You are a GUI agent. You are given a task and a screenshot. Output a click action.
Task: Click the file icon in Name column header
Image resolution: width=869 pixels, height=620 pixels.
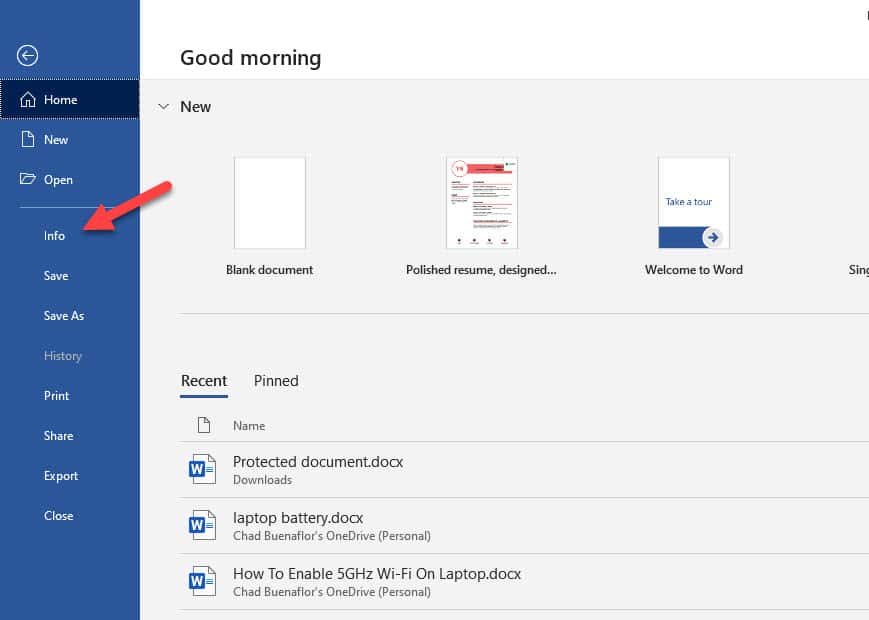(204, 425)
